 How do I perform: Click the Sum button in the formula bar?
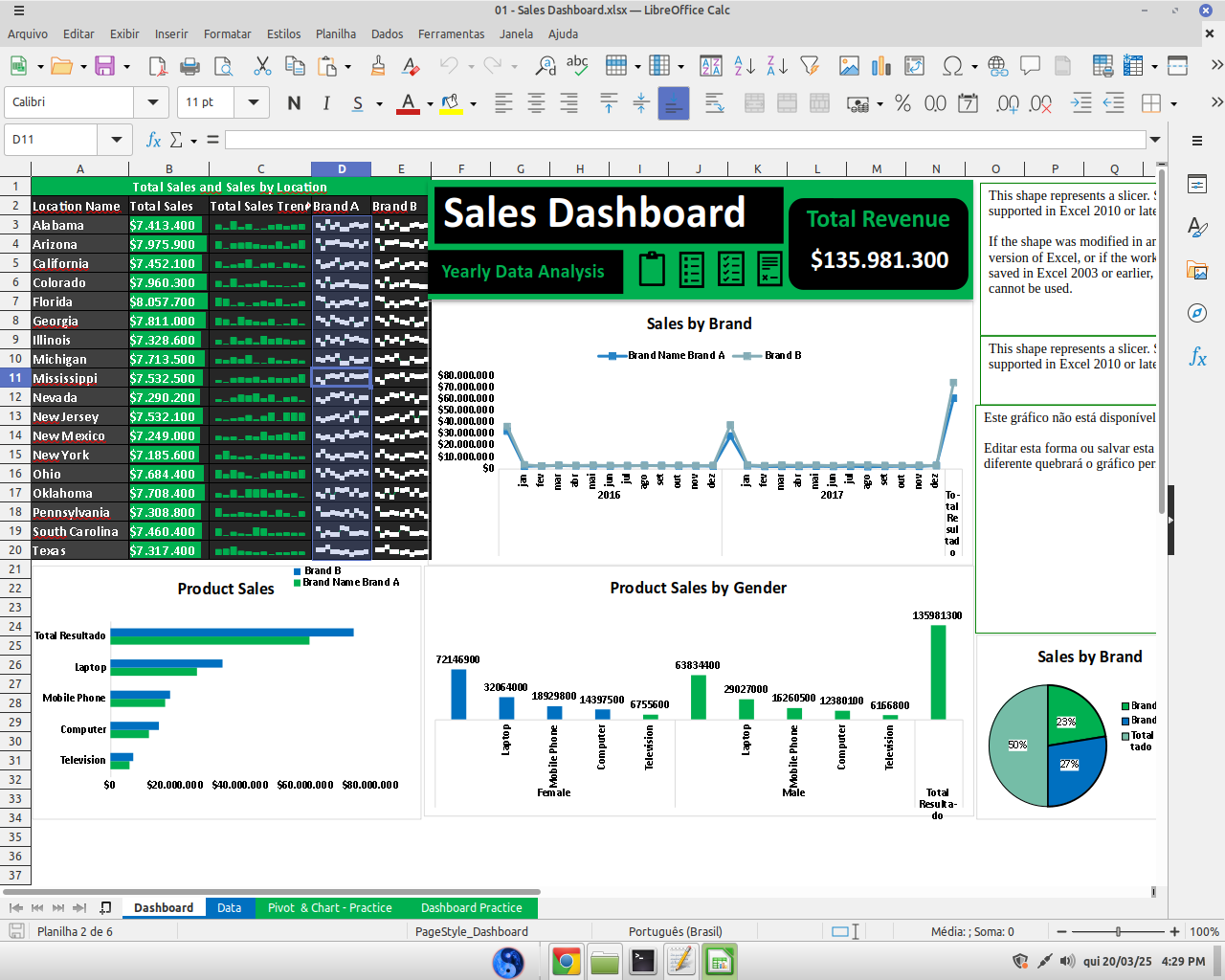coord(178,139)
